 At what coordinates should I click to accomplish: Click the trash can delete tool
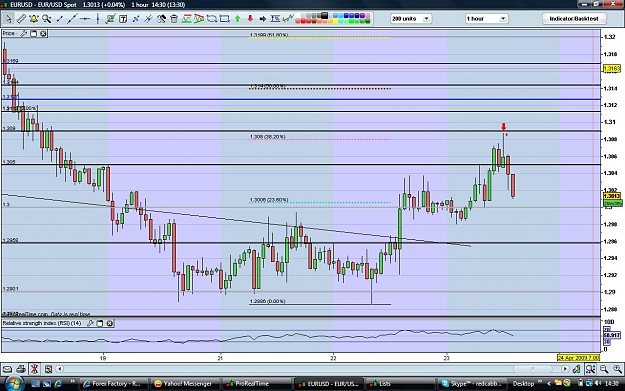(174, 19)
